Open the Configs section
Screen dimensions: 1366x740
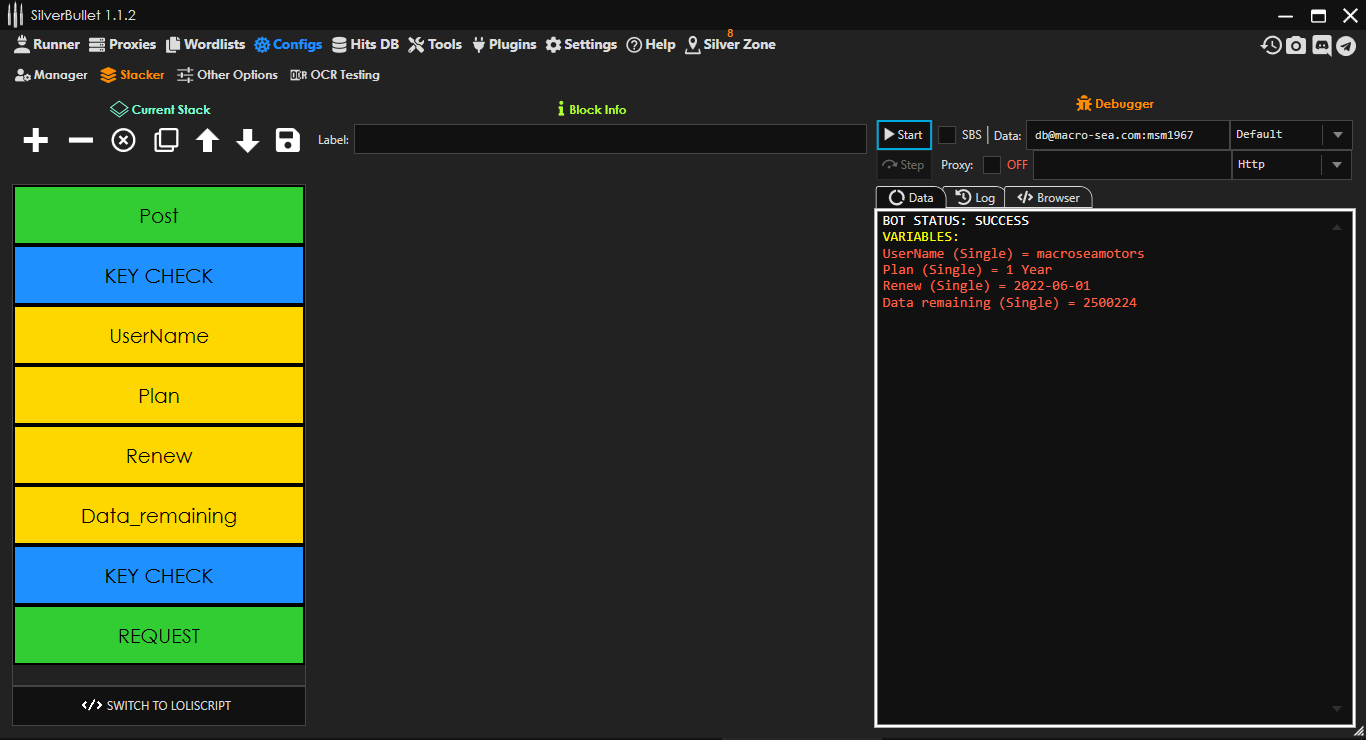(288, 44)
